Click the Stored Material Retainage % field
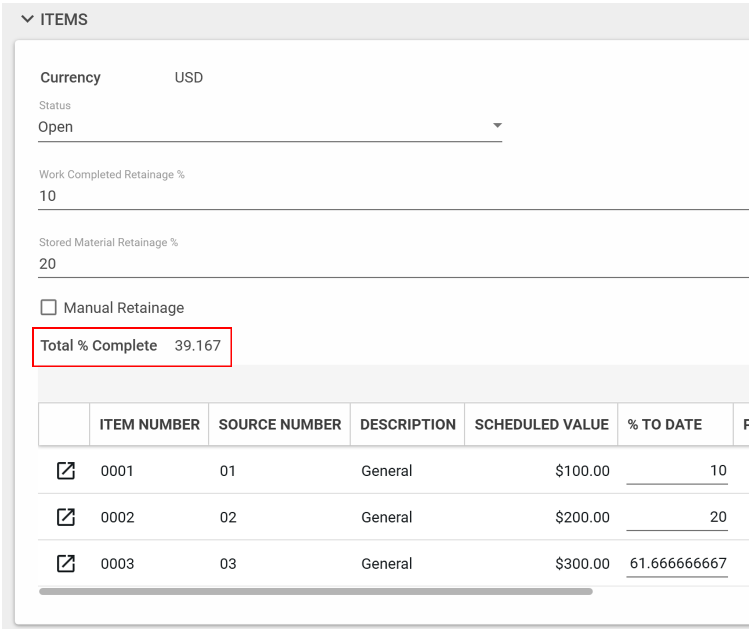751x629 pixels. click(390, 264)
